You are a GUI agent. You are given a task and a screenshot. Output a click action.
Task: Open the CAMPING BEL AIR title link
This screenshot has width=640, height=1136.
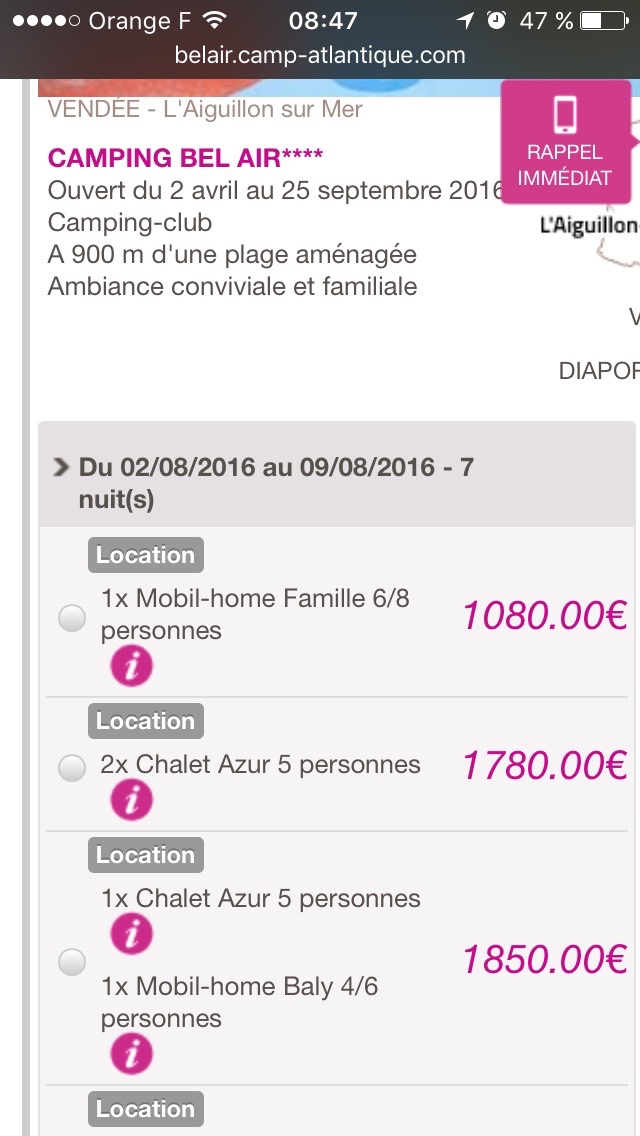pyautogui.click(x=186, y=158)
